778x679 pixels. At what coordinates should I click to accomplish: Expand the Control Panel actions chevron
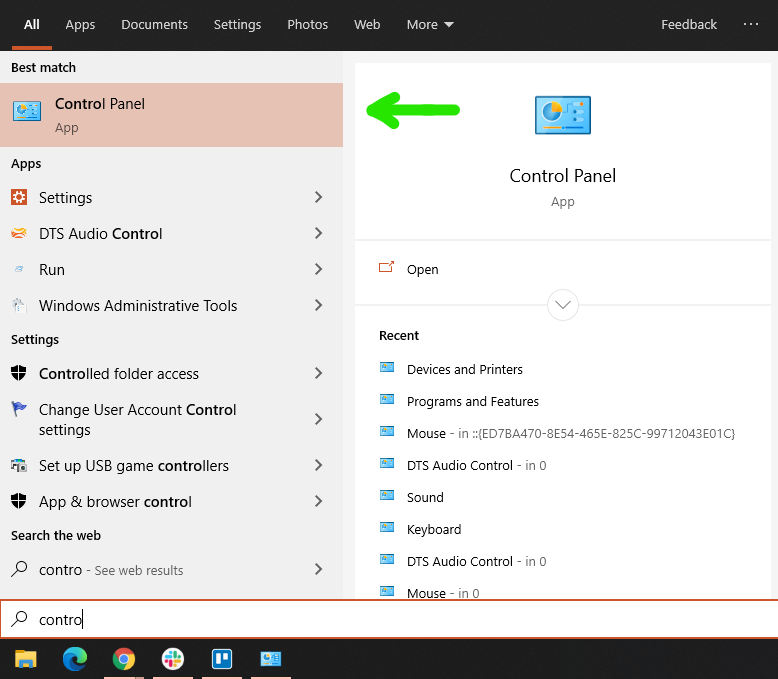tap(563, 305)
